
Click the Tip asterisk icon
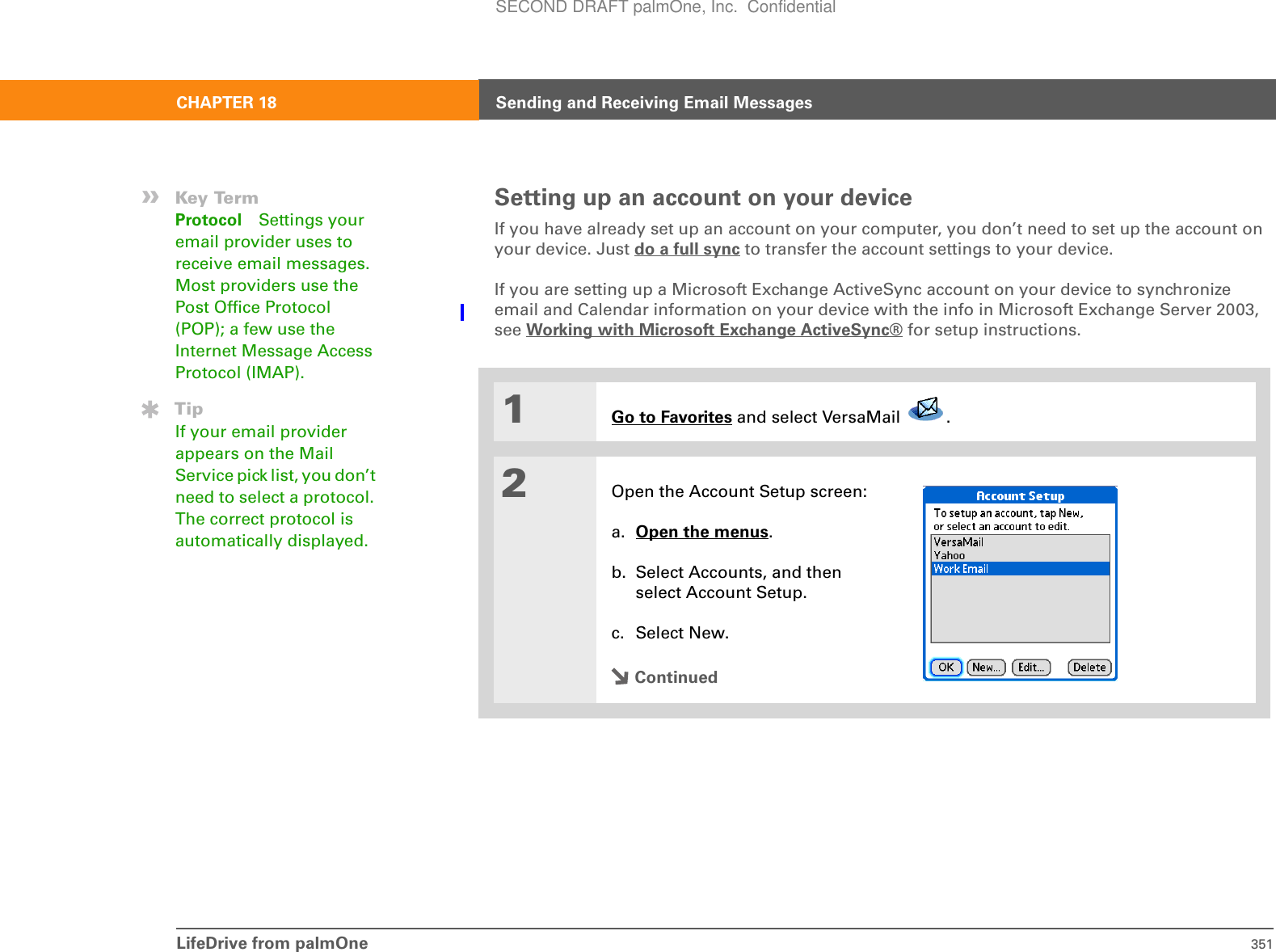click(150, 410)
